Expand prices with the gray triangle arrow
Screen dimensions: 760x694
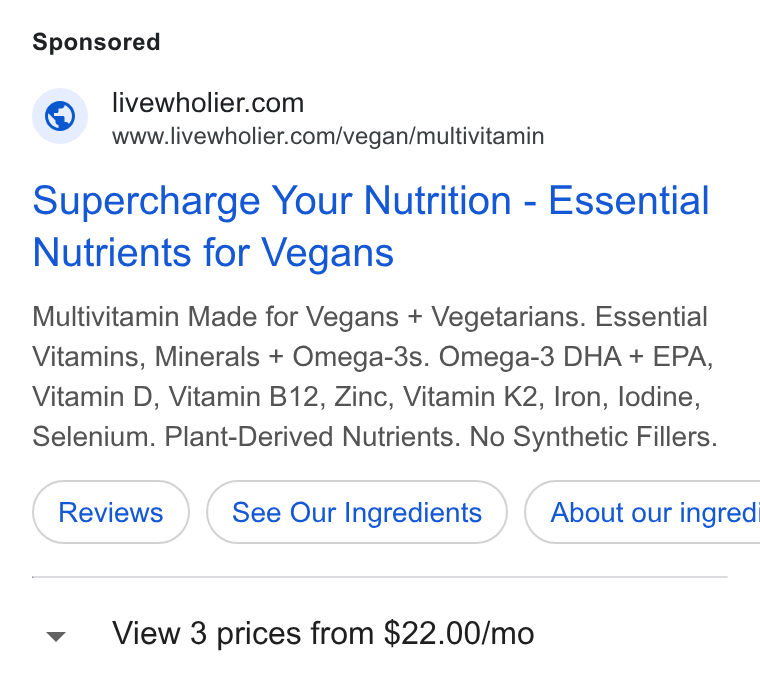pyautogui.click(x=56, y=635)
